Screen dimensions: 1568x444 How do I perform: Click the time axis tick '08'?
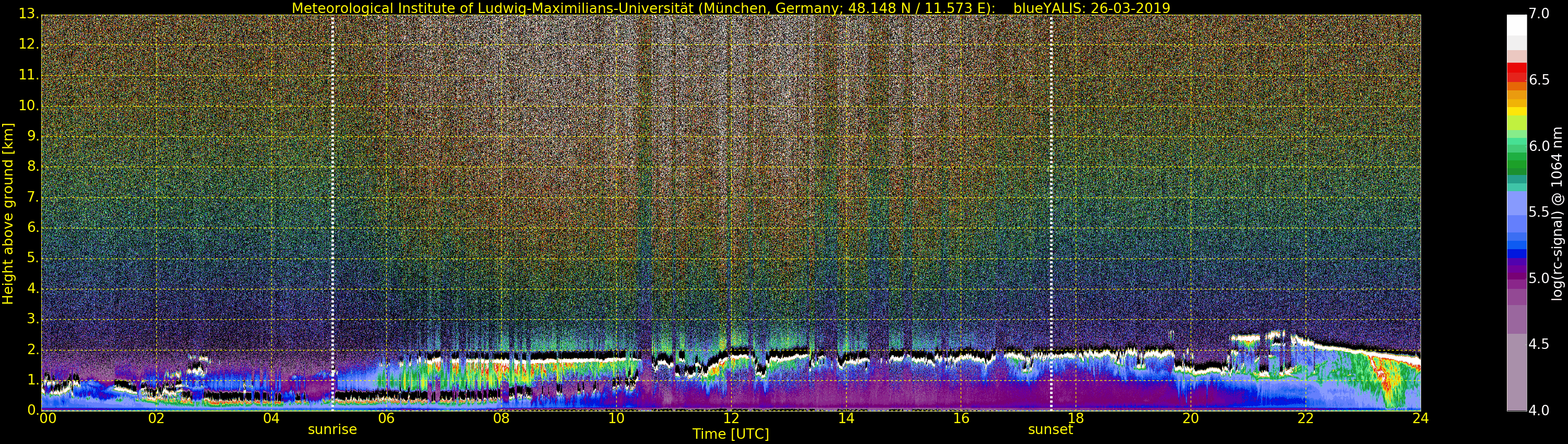[x=501, y=418]
